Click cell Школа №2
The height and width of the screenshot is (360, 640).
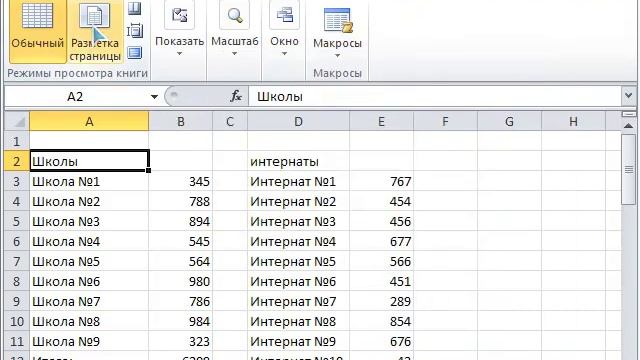tap(89, 201)
